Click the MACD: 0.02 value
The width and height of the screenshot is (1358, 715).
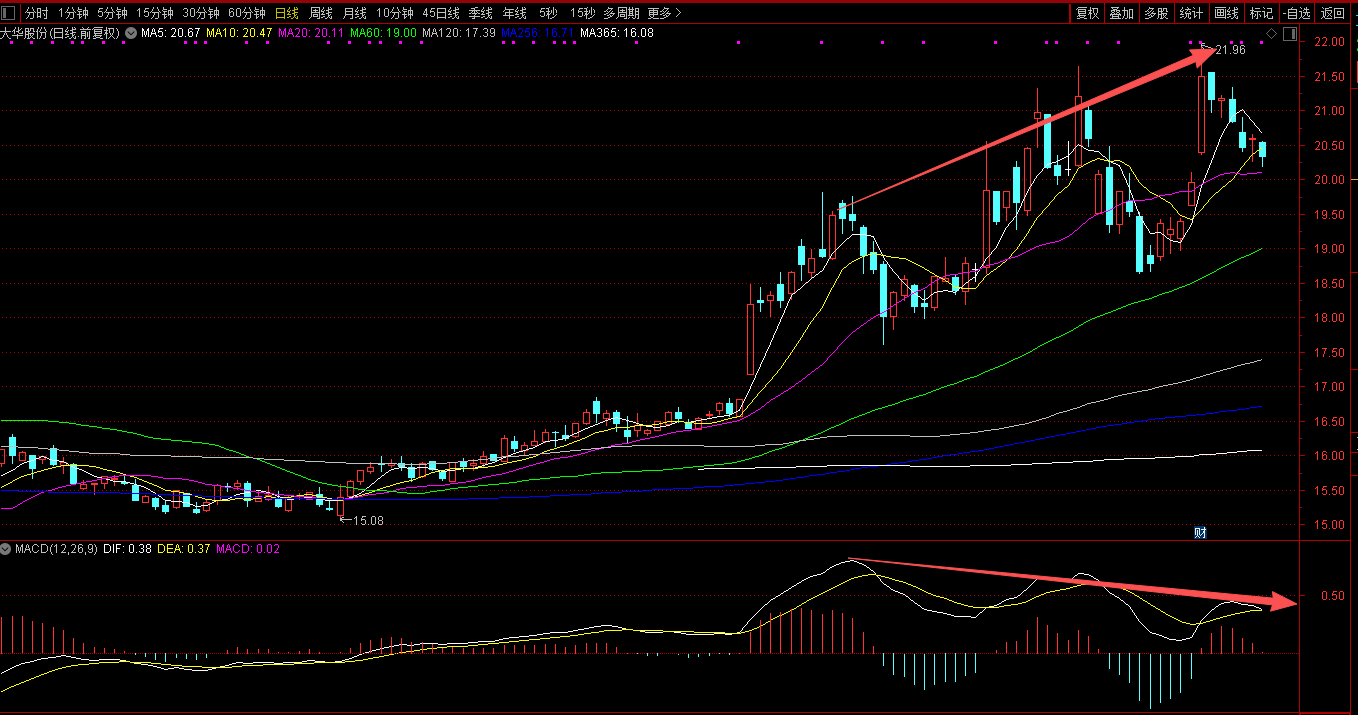pos(249,549)
